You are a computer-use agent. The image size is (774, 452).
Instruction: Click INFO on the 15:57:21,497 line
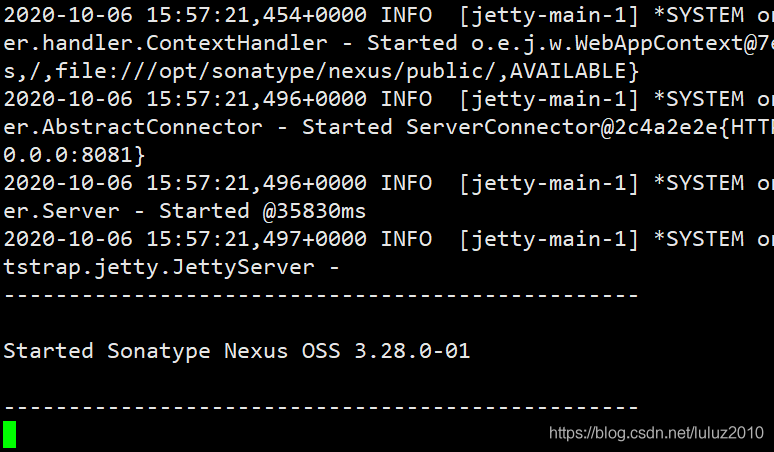pos(407,239)
